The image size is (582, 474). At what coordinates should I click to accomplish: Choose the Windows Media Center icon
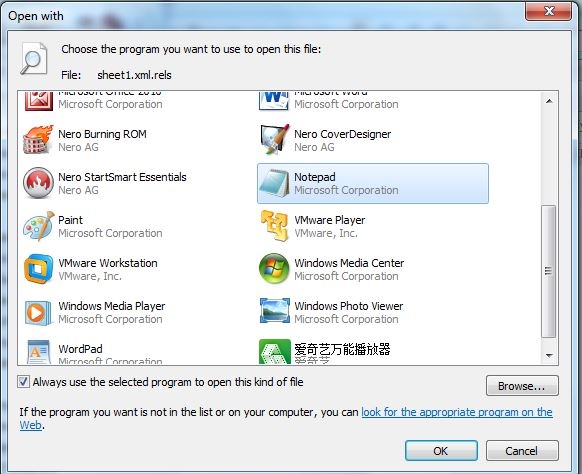274,269
